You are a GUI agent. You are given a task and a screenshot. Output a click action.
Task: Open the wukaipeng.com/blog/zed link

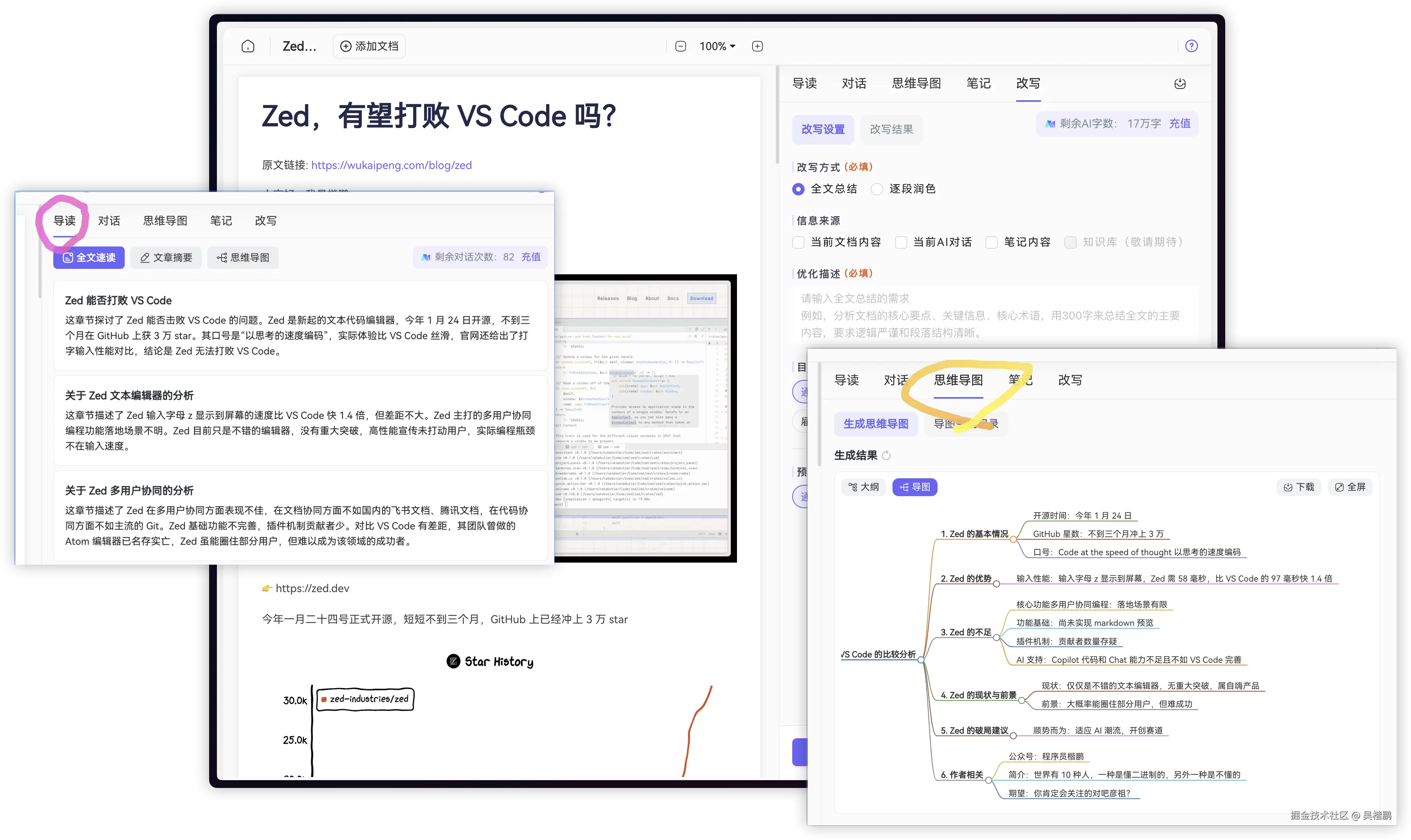point(391,165)
